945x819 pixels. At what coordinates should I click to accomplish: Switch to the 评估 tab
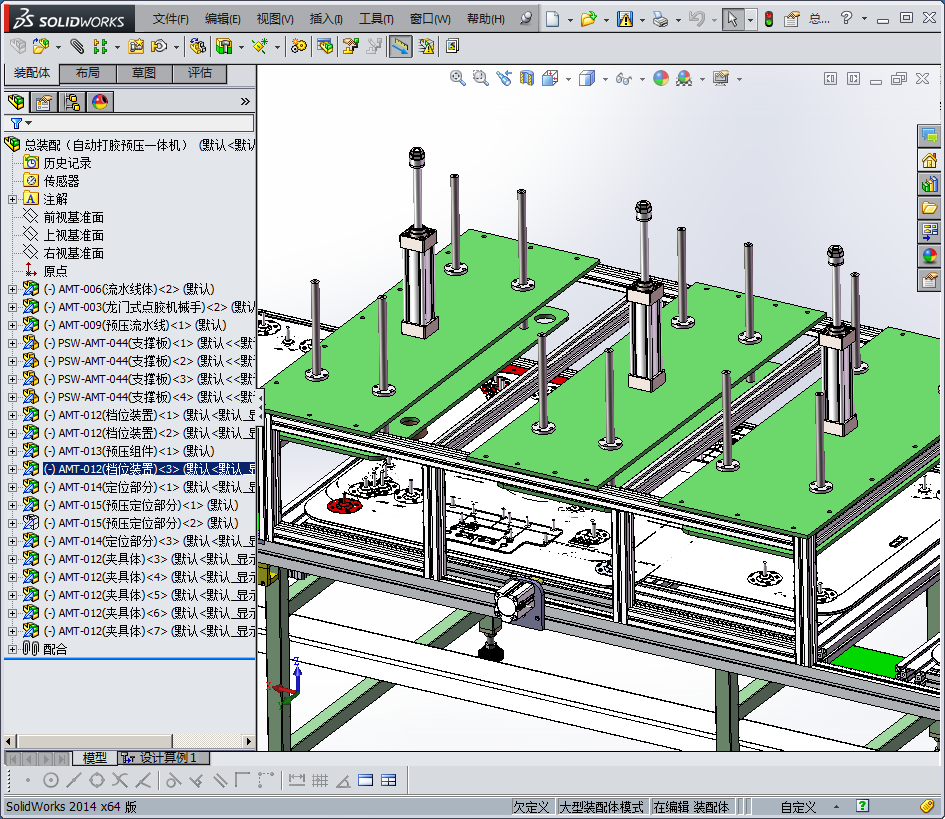tap(199, 73)
